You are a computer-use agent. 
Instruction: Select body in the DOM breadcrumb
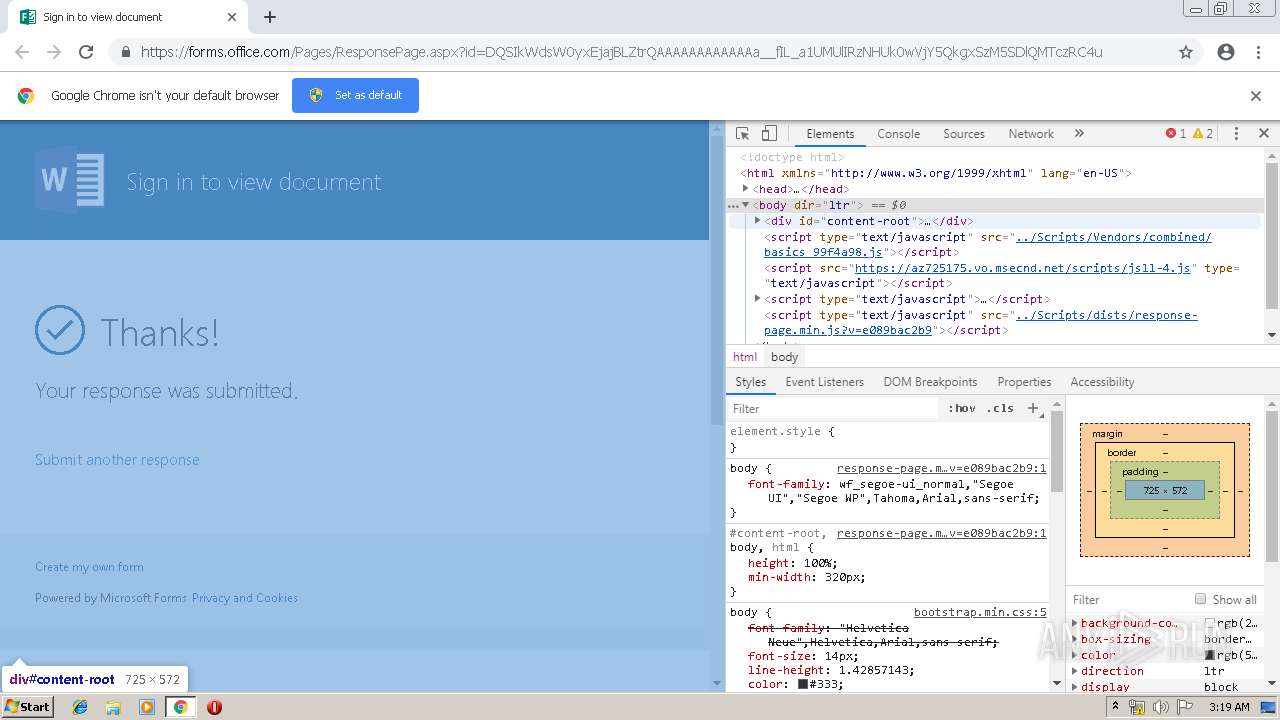point(785,357)
